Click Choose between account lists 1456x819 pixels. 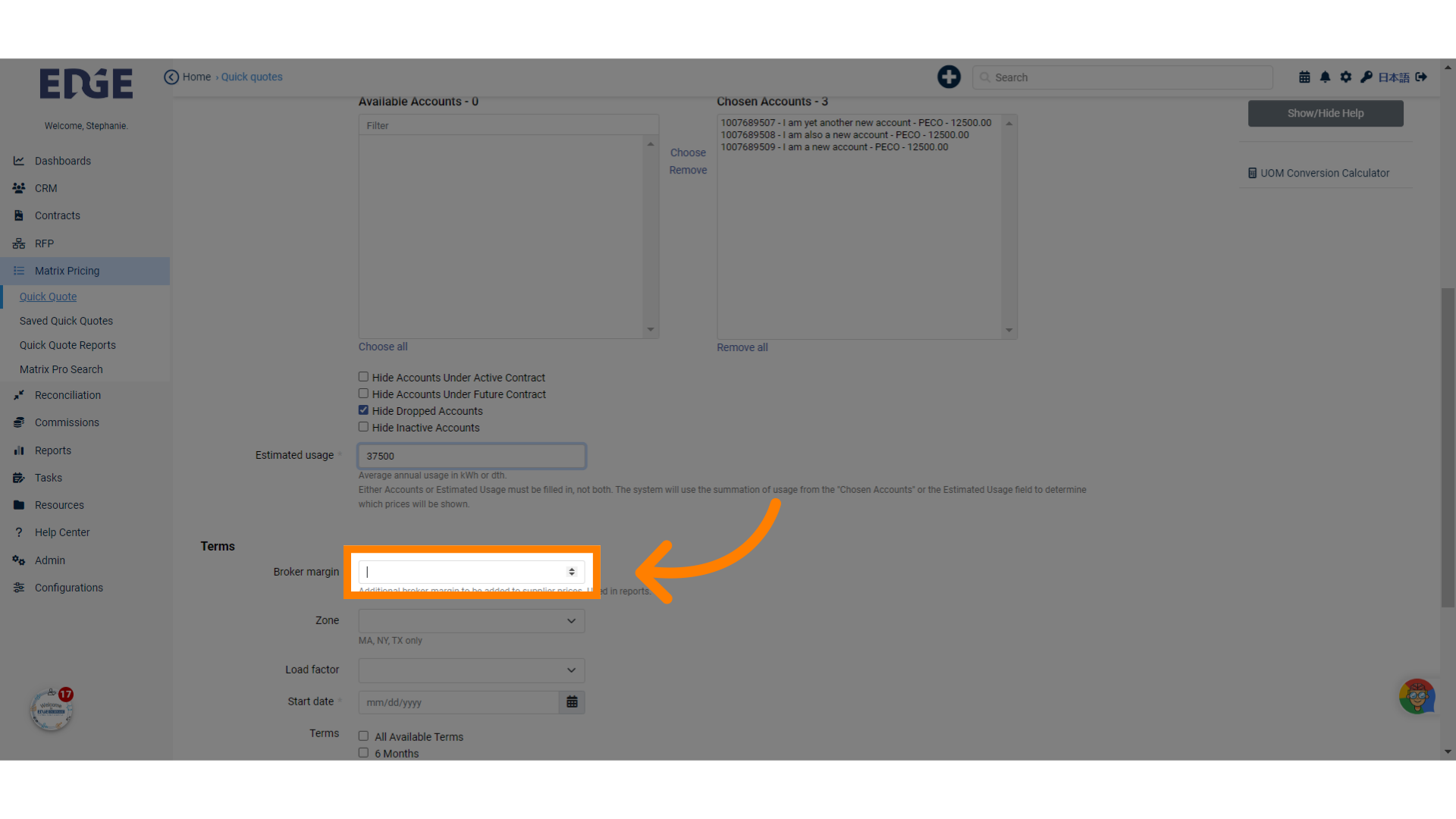coord(688,152)
